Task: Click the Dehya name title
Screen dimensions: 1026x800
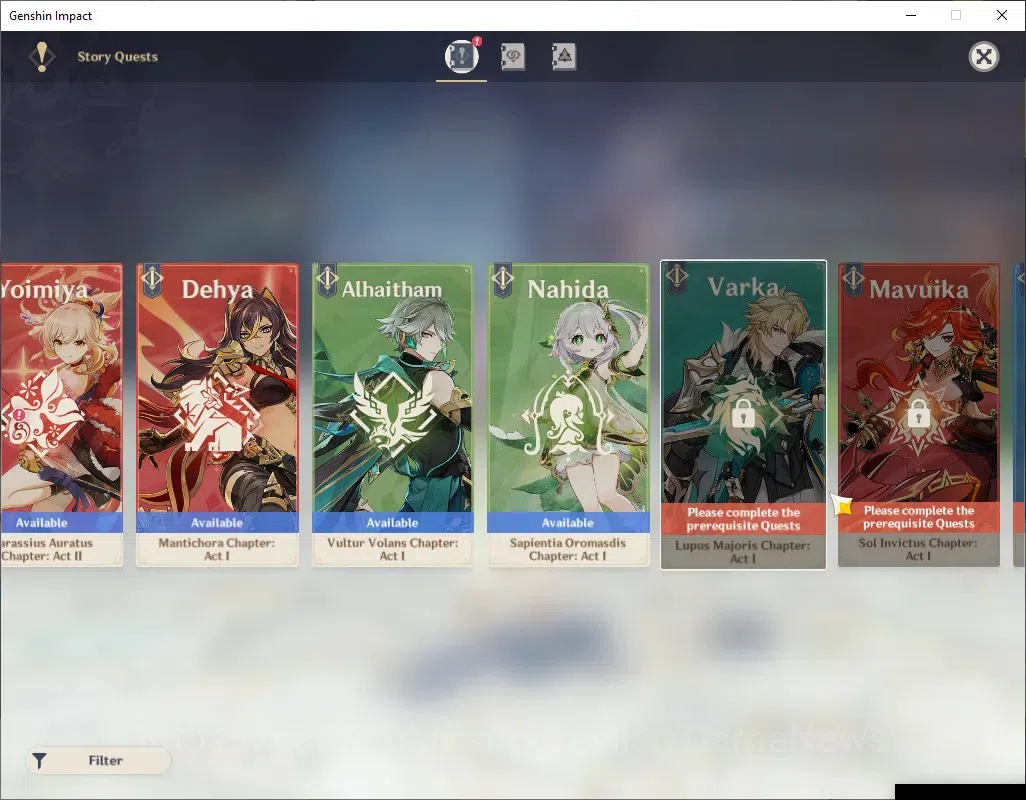Action: pyautogui.click(x=217, y=289)
